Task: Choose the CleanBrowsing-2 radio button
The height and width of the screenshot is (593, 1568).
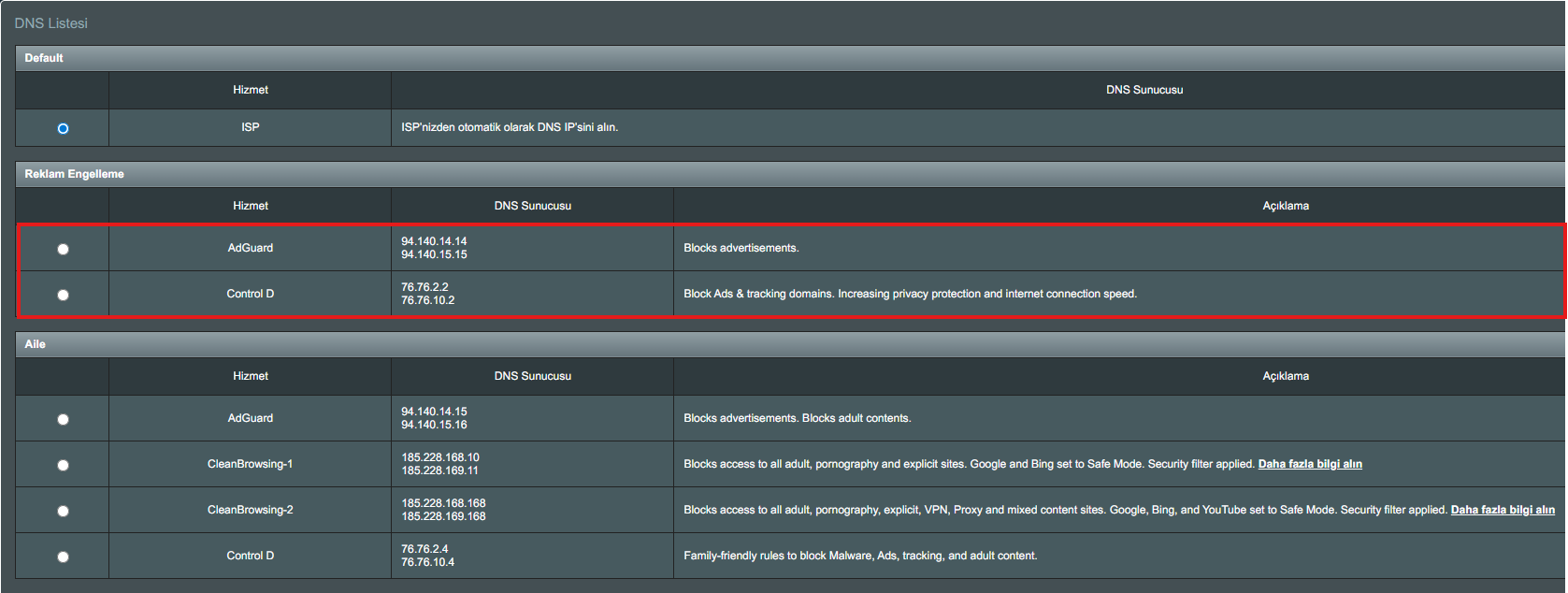Action: tap(63, 511)
